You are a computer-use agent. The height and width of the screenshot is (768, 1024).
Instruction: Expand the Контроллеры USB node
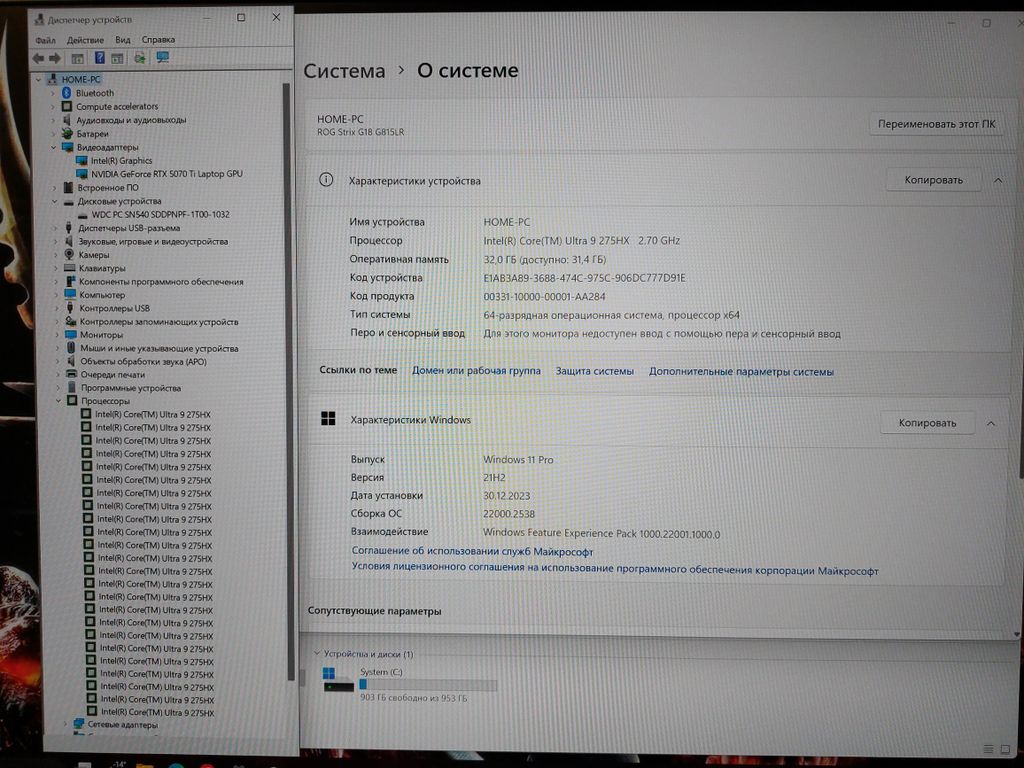coord(56,308)
